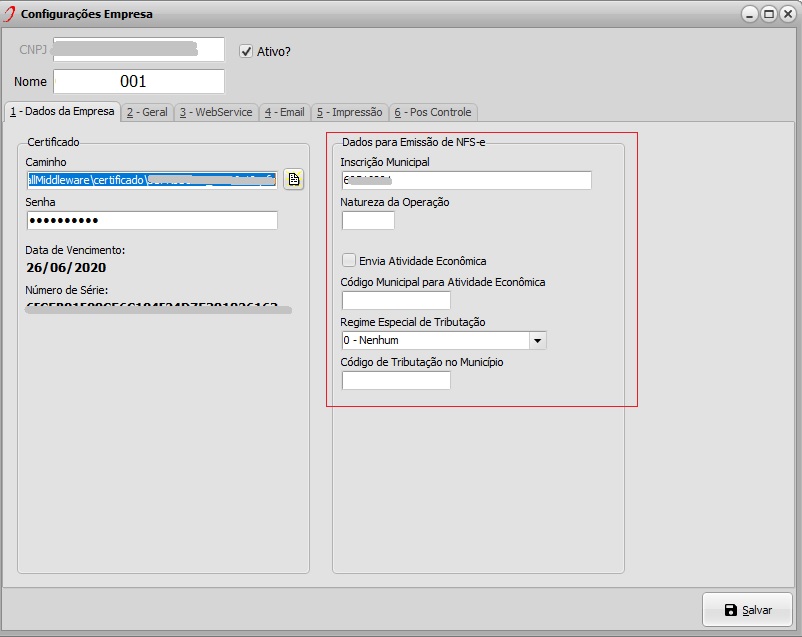Viewport: 802px width, 637px height.
Task: Click the Número de Série label
Action: click(x=66, y=290)
